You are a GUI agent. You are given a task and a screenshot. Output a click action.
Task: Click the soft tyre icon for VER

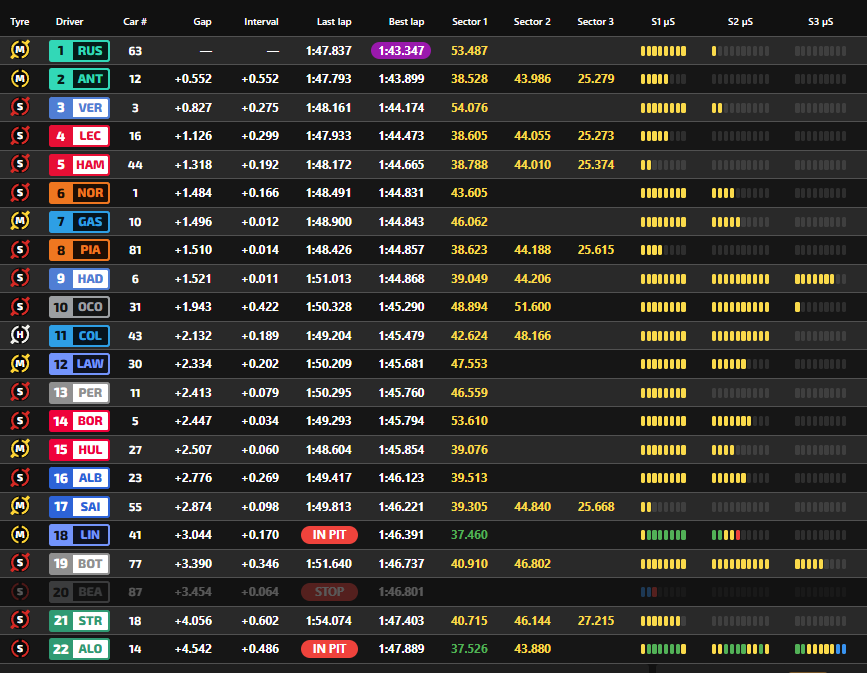pyautogui.click(x=20, y=107)
